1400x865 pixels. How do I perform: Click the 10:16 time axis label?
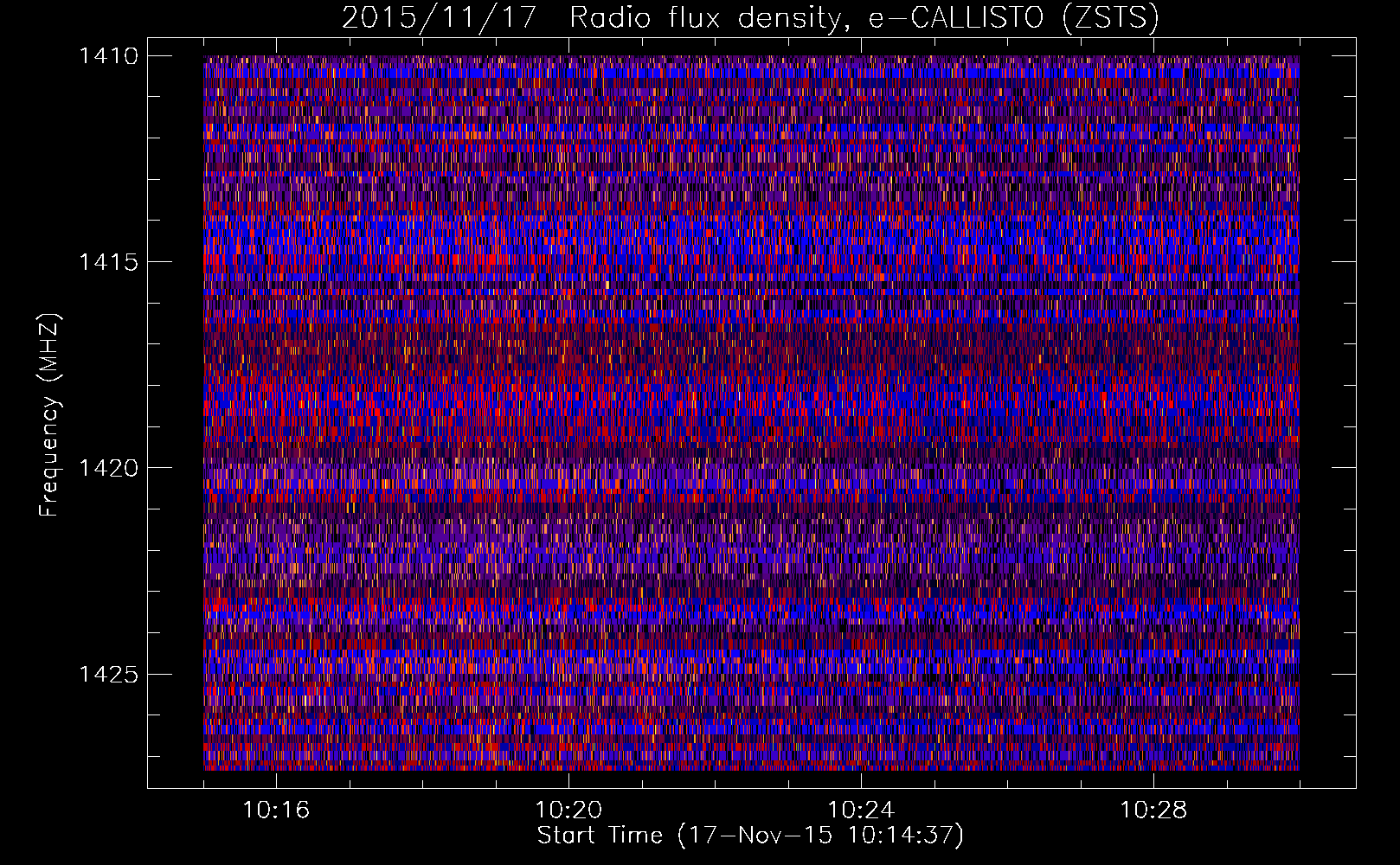click(x=276, y=811)
